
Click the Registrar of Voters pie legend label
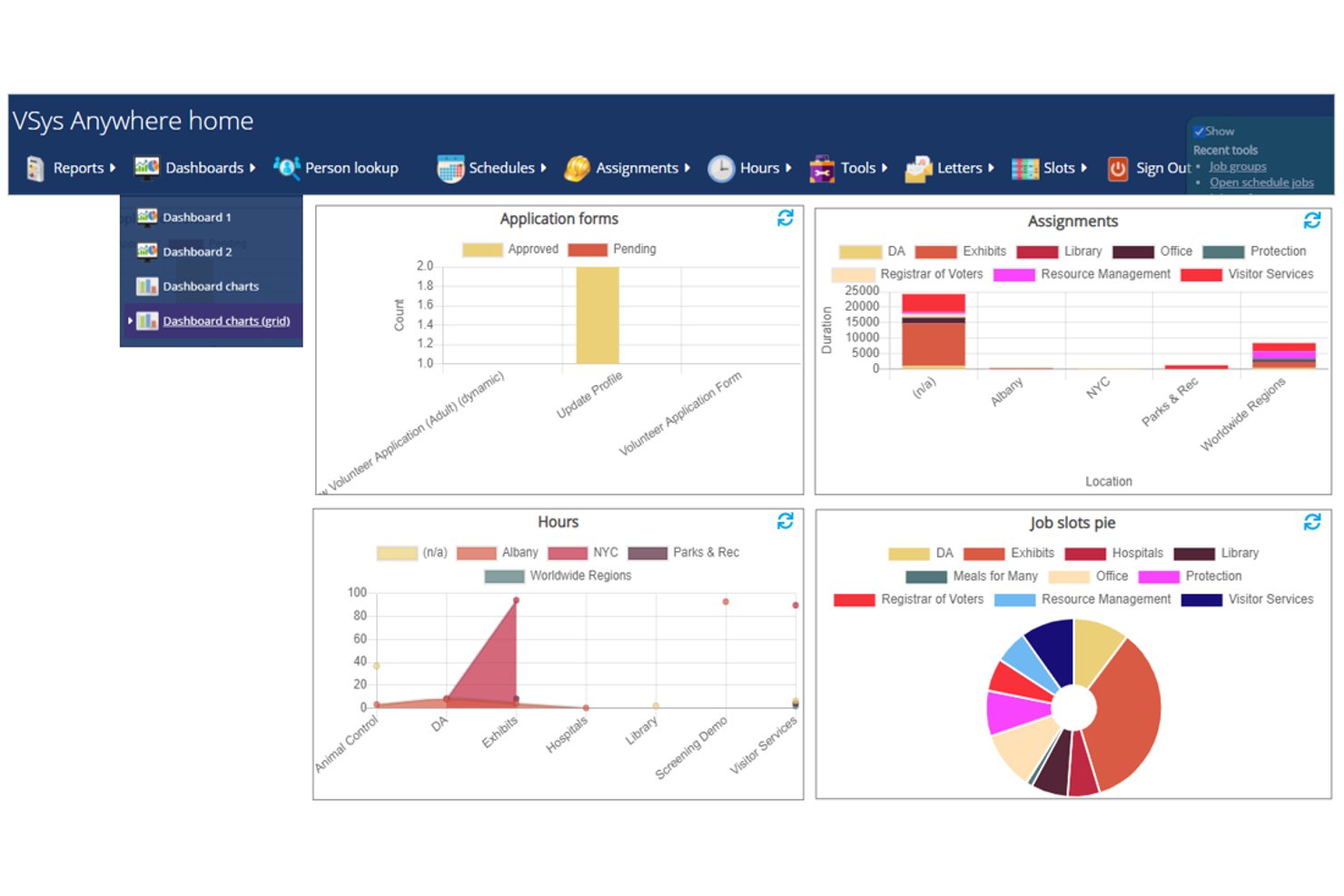tap(932, 600)
